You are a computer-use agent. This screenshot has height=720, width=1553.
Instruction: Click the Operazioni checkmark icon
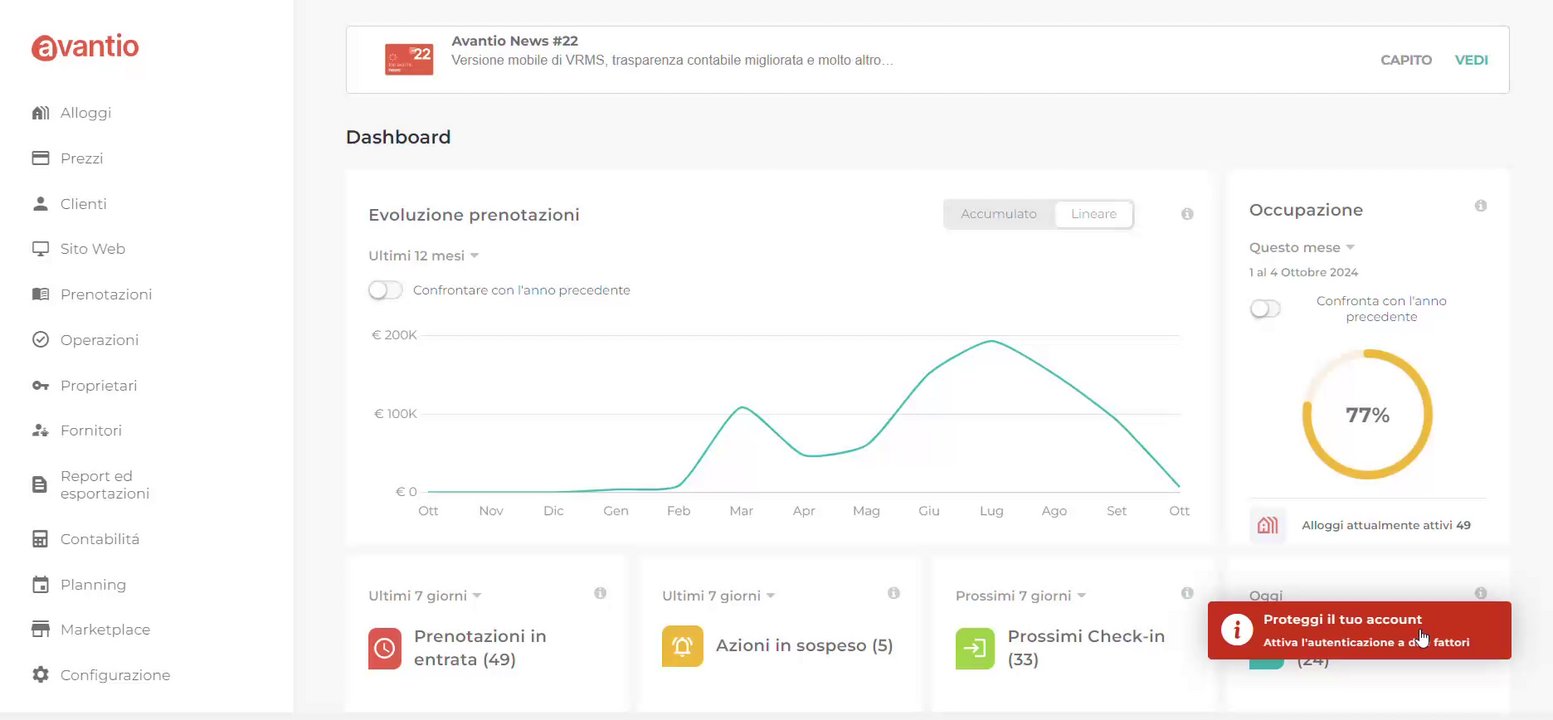pos(41,340)
